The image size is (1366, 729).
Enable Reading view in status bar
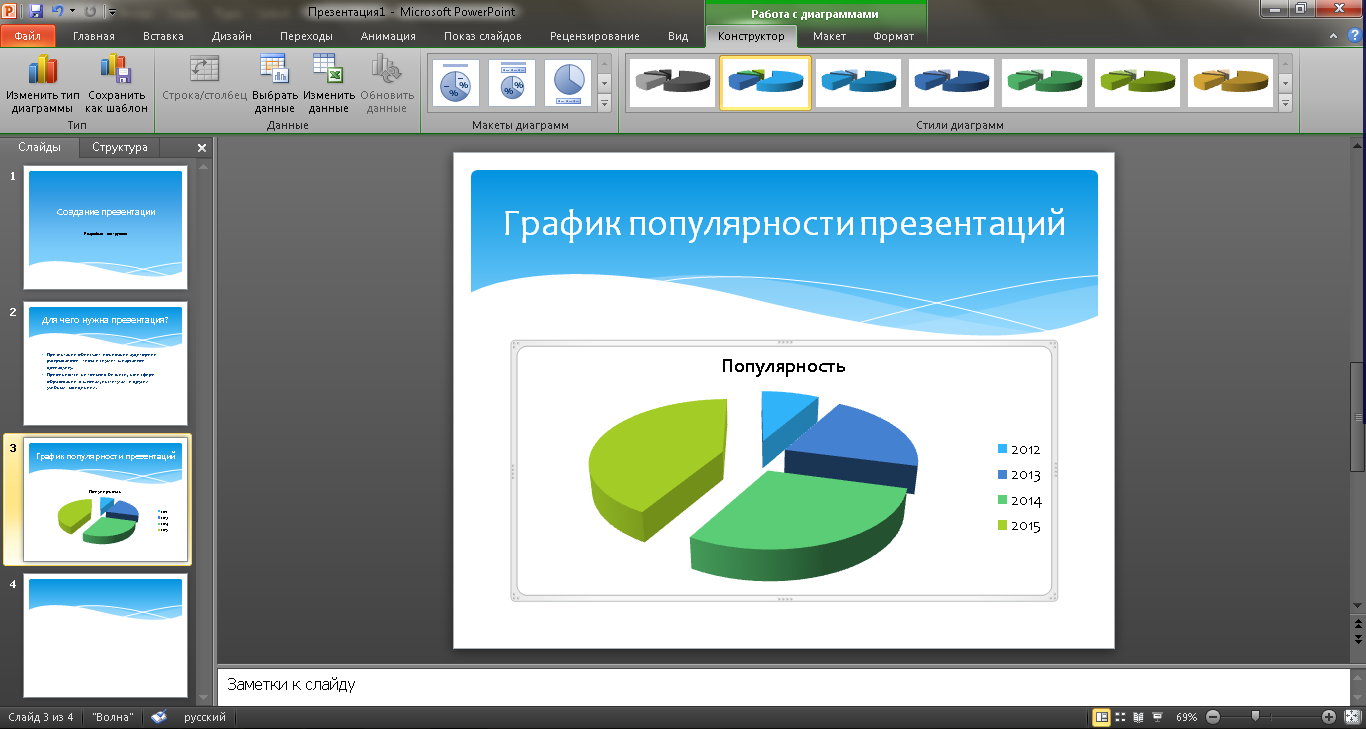pyautogui.click(x=1138, y=717)
